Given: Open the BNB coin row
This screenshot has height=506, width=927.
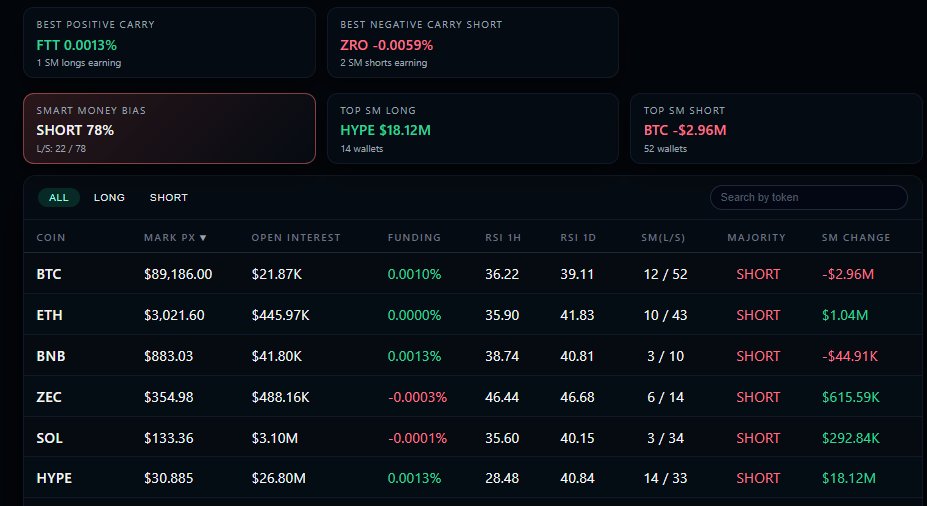Looking at the screenshot, I should [49, 356].
